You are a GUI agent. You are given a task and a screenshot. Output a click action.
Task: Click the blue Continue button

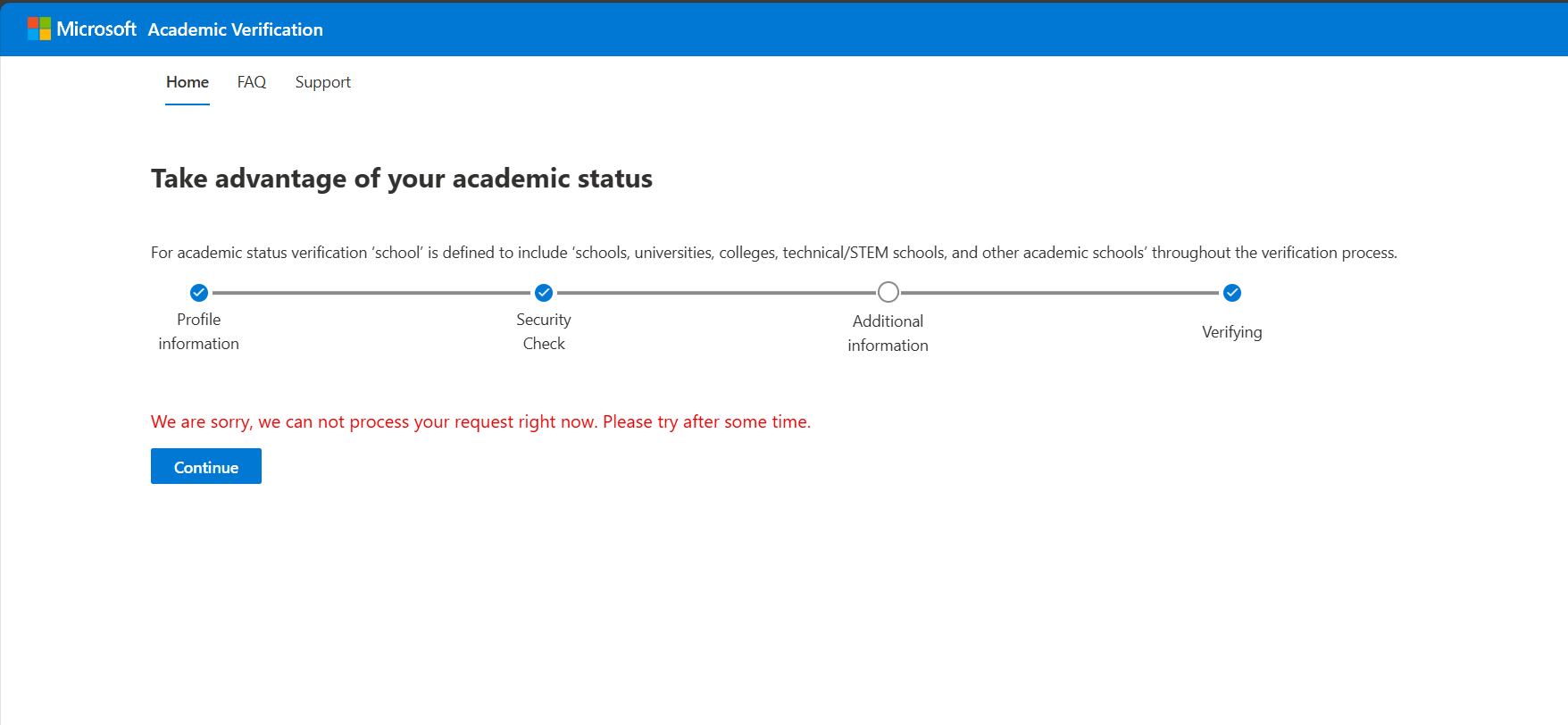(x=206, y=466)
